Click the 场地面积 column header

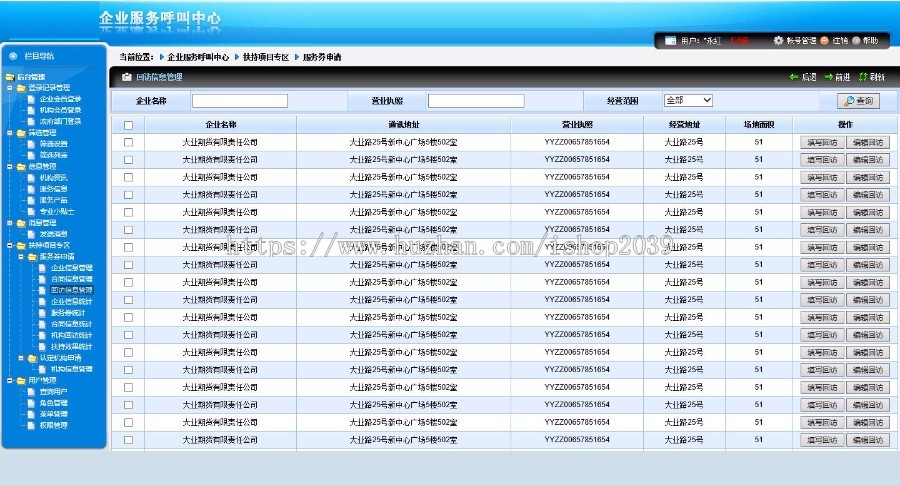coord(759,125)
